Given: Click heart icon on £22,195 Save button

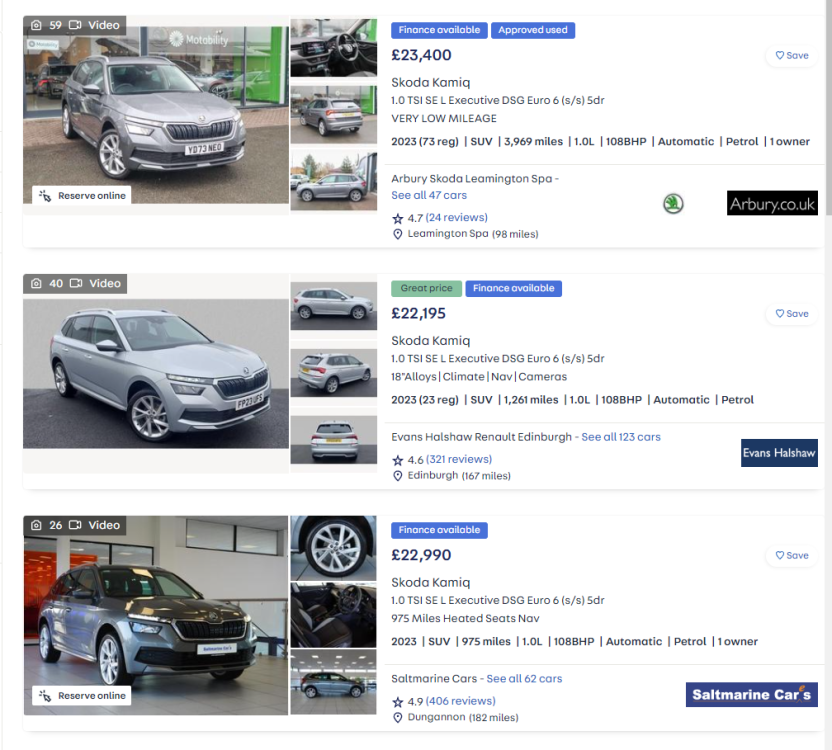Looking at the screenshot, I should (x=779, y=314).
